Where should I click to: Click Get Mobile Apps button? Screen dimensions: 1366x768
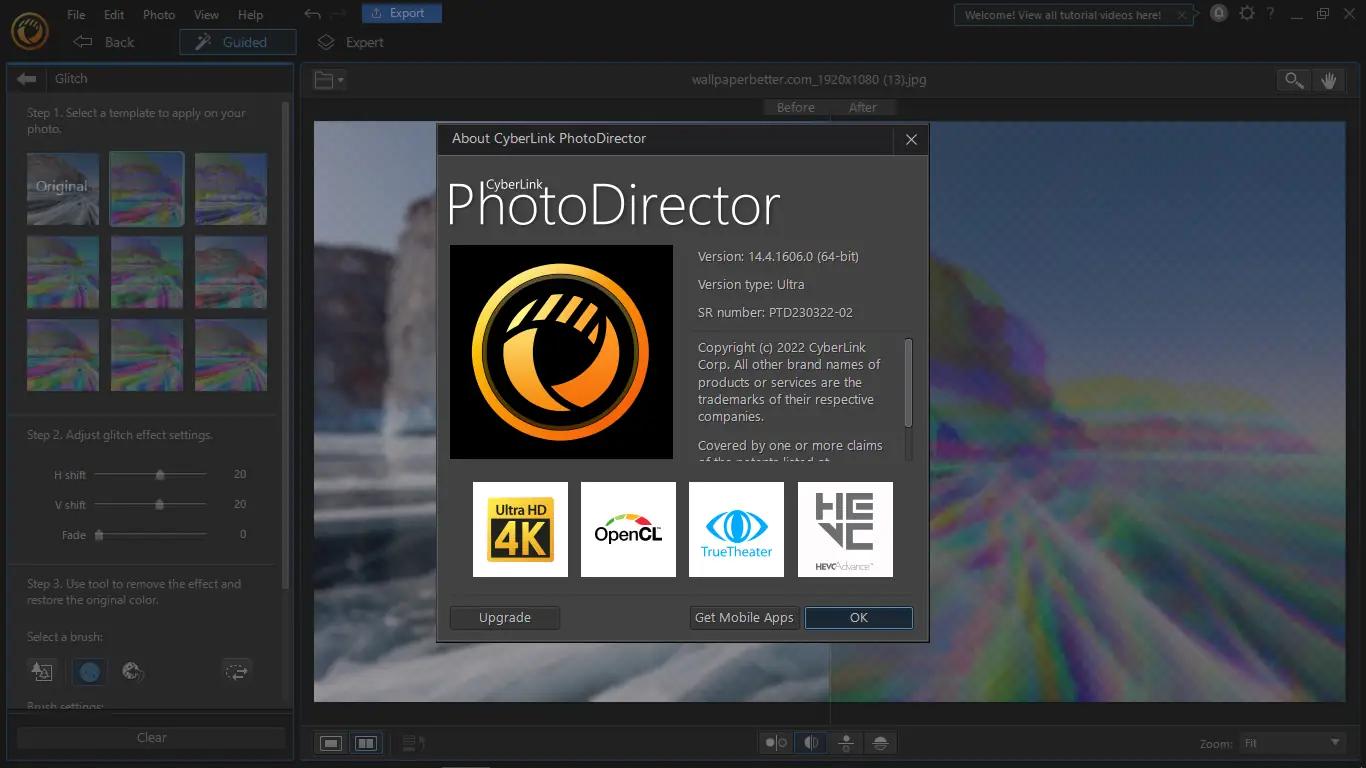tap(744, 617)
